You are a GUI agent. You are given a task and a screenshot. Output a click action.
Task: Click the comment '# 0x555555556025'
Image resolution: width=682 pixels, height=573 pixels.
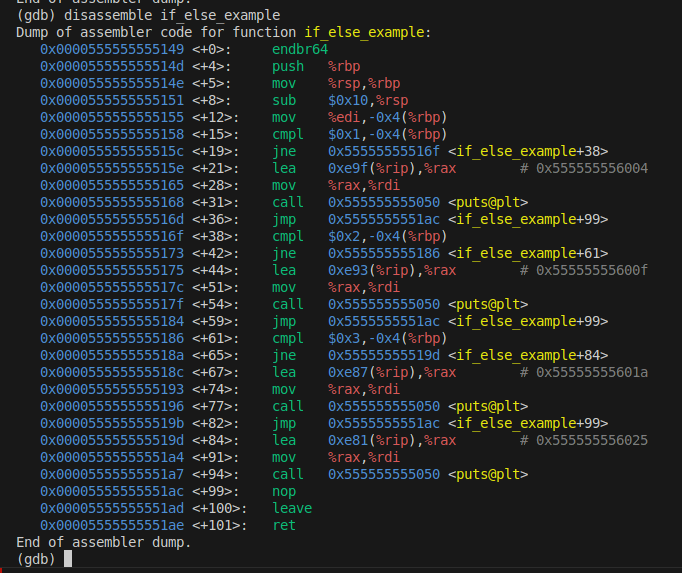coord(584,440)
